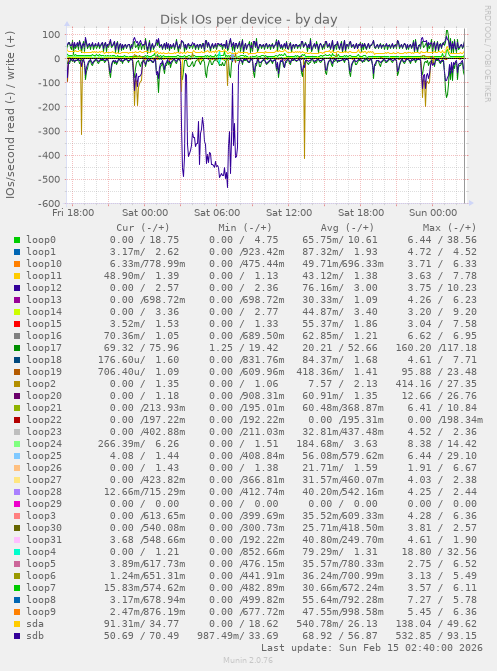Screen dimensions: 497x671
Task: Click the loop19 legend color square
Action: 17,372
